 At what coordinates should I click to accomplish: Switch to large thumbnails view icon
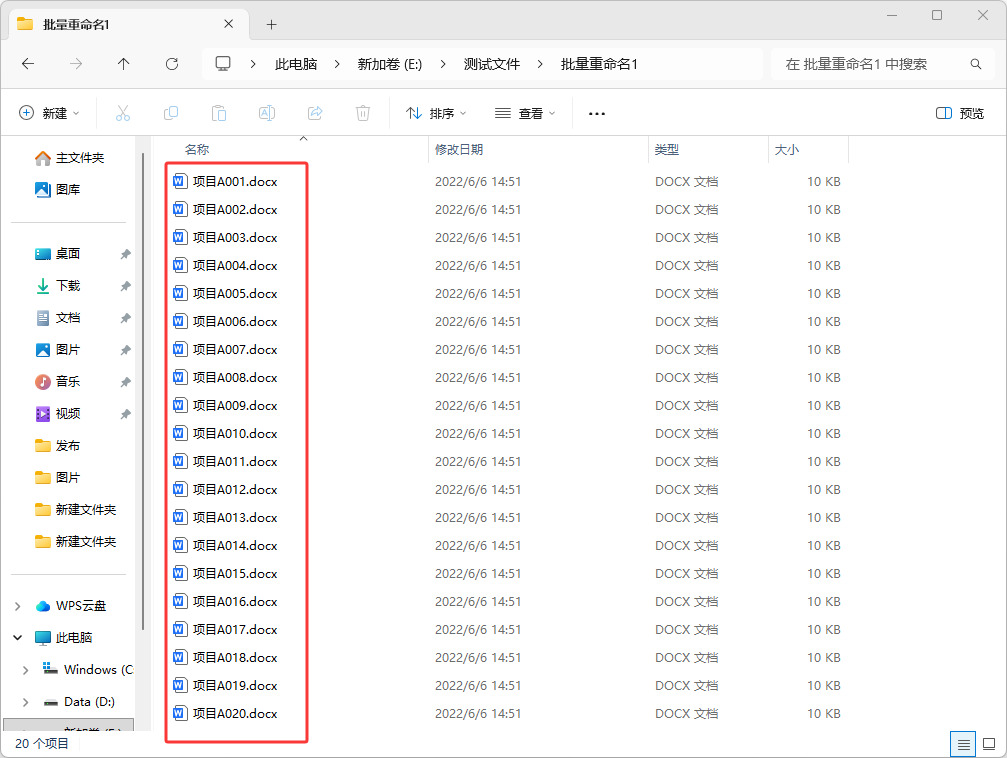coord(989,745)
